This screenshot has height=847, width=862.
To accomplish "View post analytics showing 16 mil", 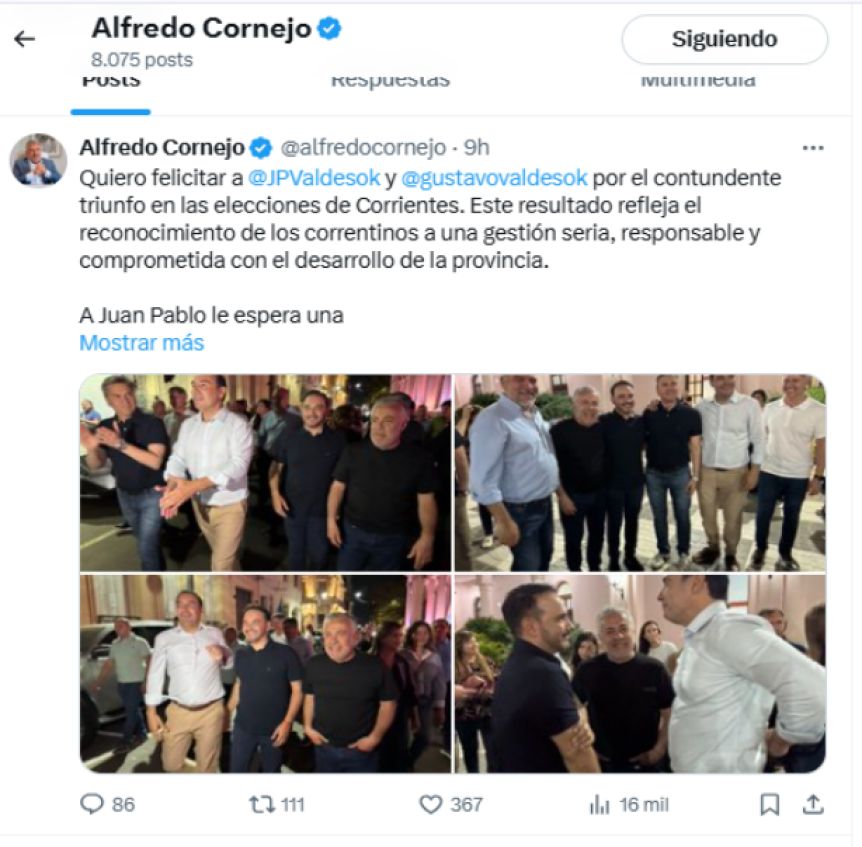I will pyautogui.click(x=629, y=805).
